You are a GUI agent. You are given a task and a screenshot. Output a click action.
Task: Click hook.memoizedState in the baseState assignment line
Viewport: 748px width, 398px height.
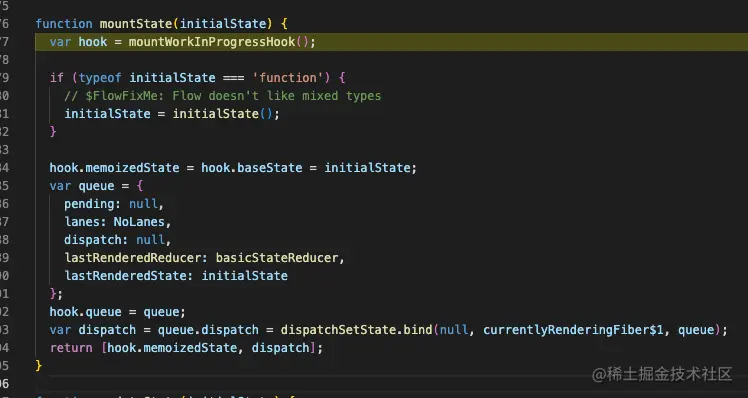click(x=114, y=168)
